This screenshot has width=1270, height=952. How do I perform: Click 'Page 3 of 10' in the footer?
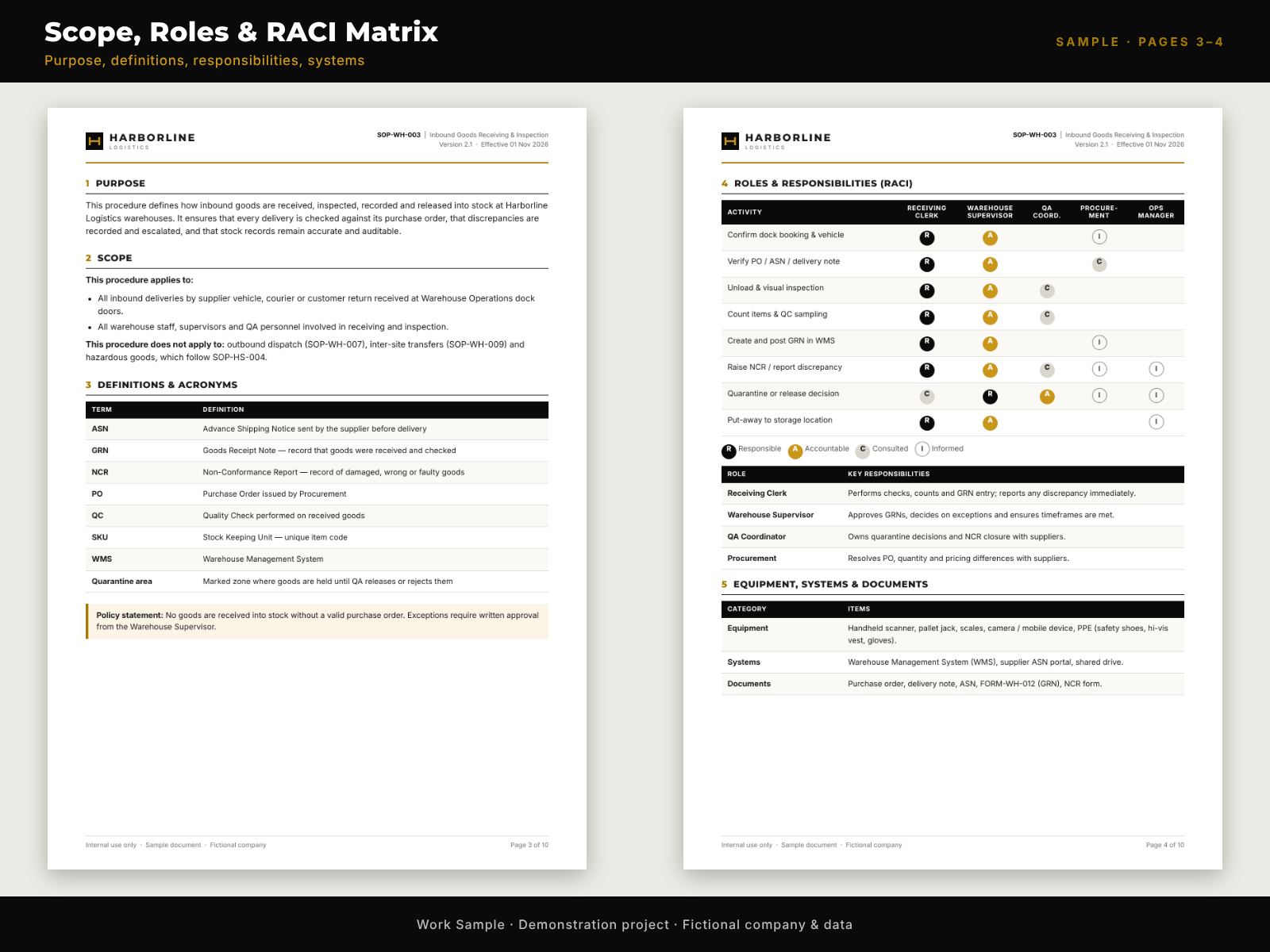(529, 845)
